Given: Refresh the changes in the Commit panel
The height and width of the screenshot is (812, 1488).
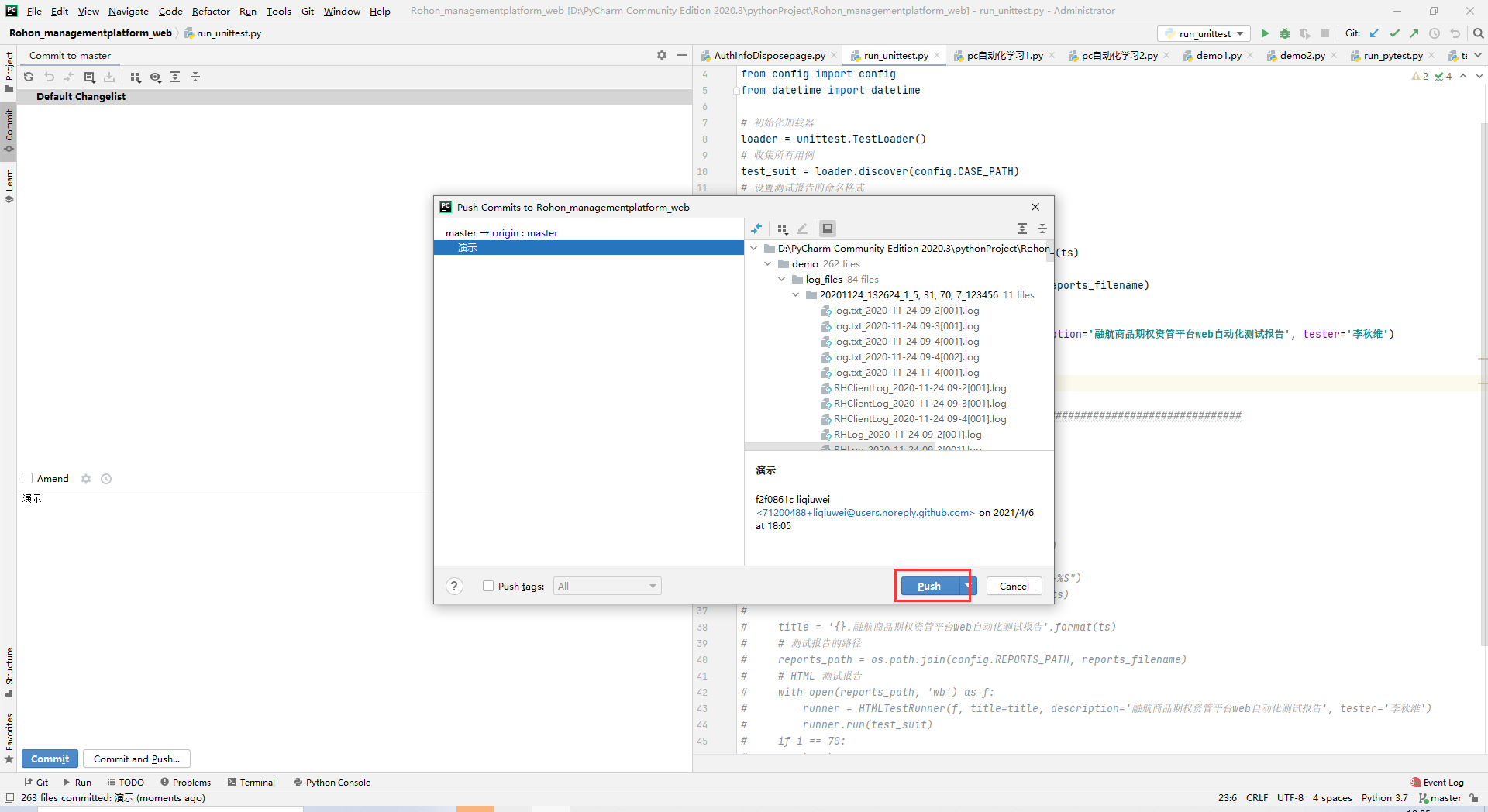Looking at the screenshot, I should tap(29, 77).
